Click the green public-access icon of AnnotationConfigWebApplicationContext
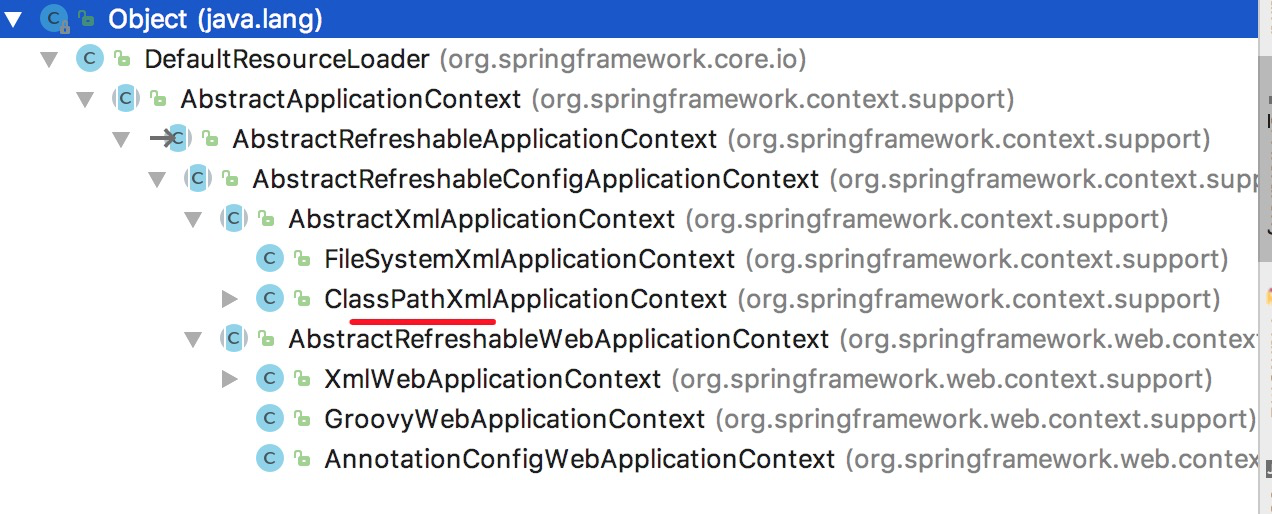This screenshot has height=514, width=1272. click(x=302, y=460)
